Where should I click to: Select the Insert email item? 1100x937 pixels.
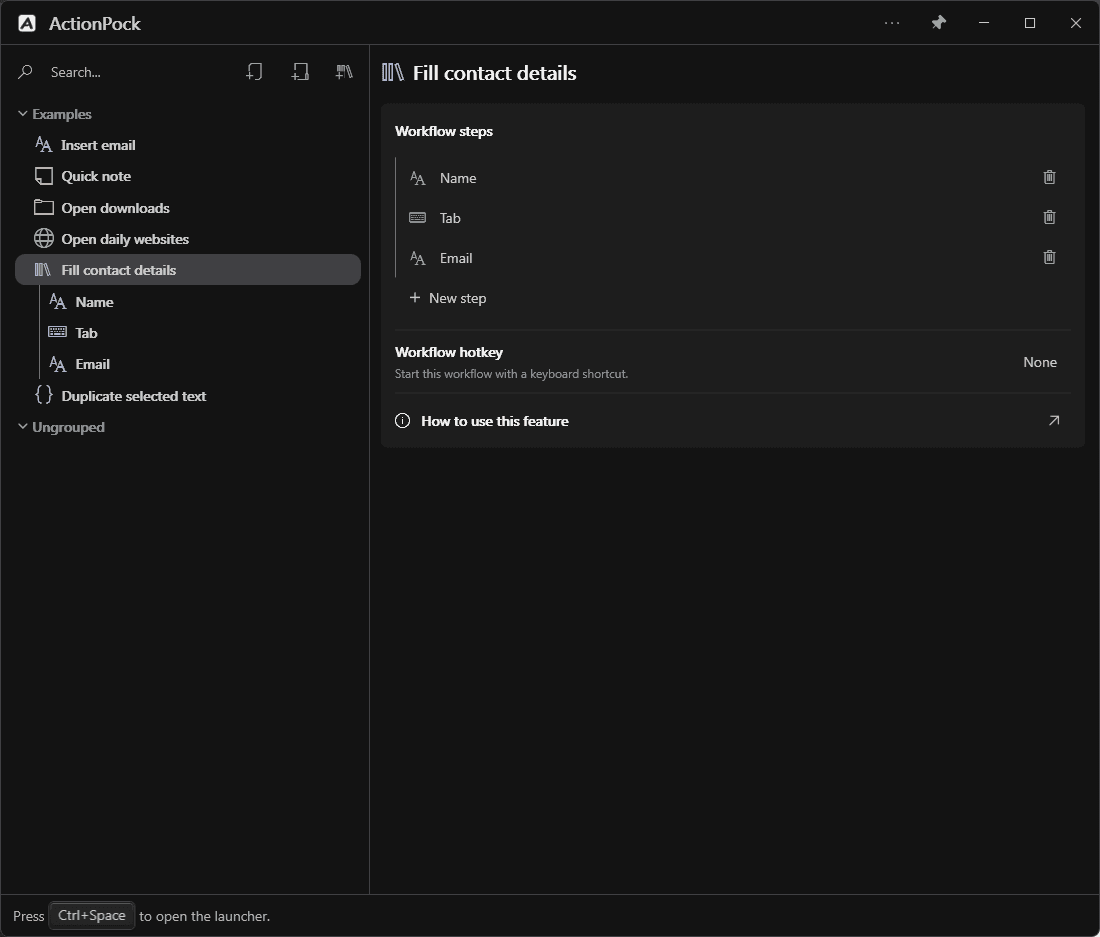[x=188, y=145]
